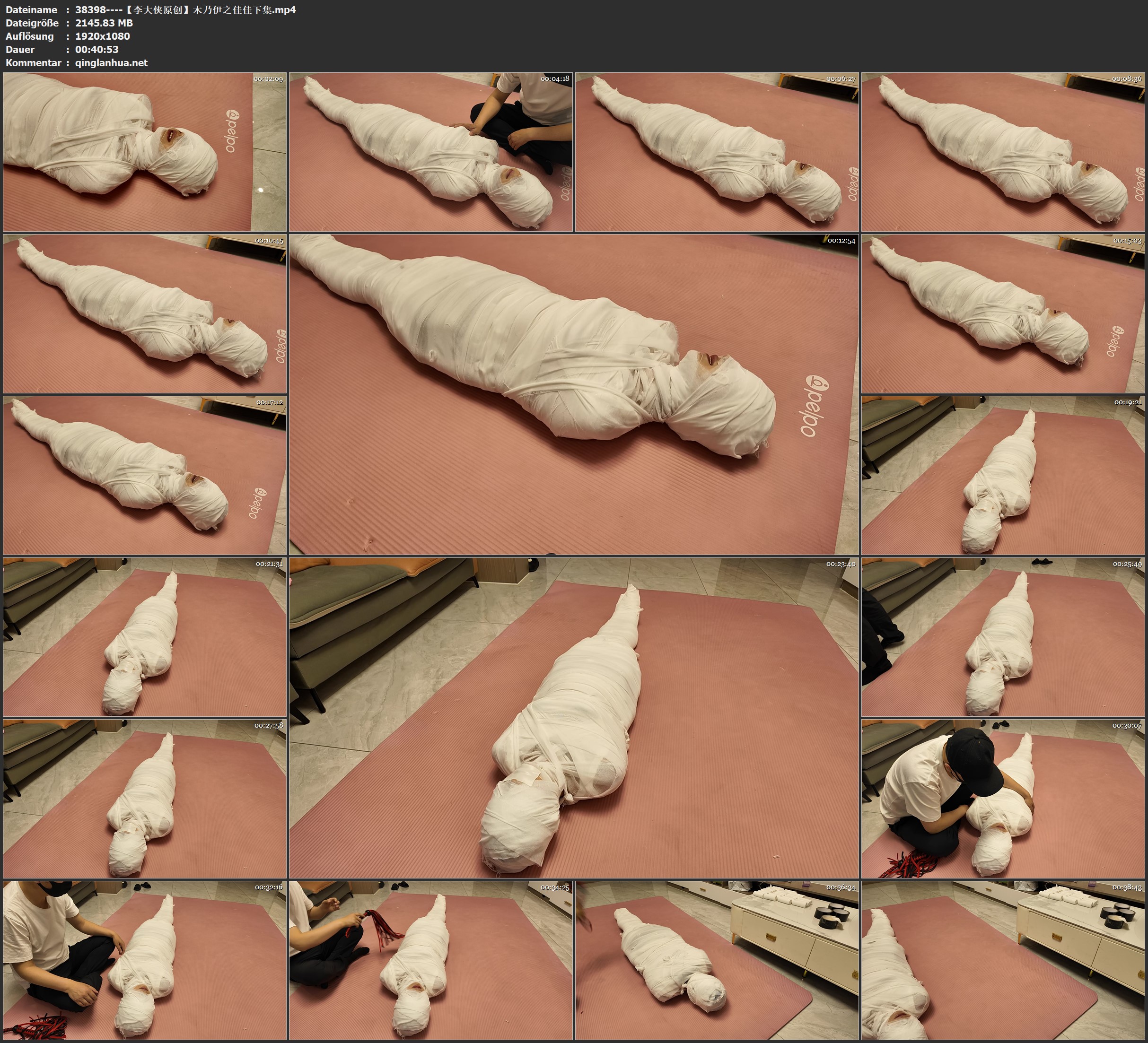Select the frame timestamped 00:17:12
1148x1043 pixels.
(x=145, y=475)
